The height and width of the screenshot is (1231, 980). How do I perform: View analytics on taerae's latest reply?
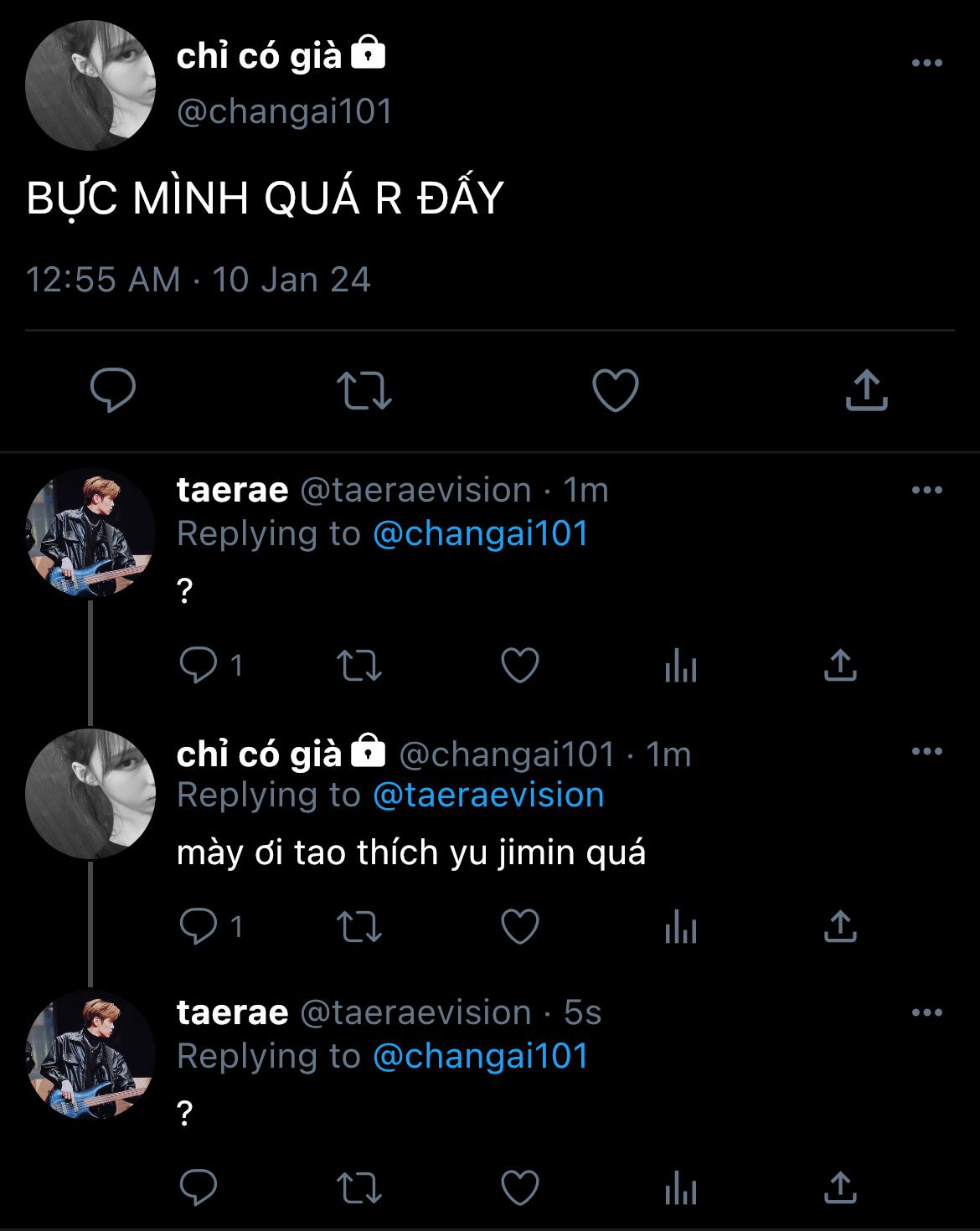click(680, 1189)
